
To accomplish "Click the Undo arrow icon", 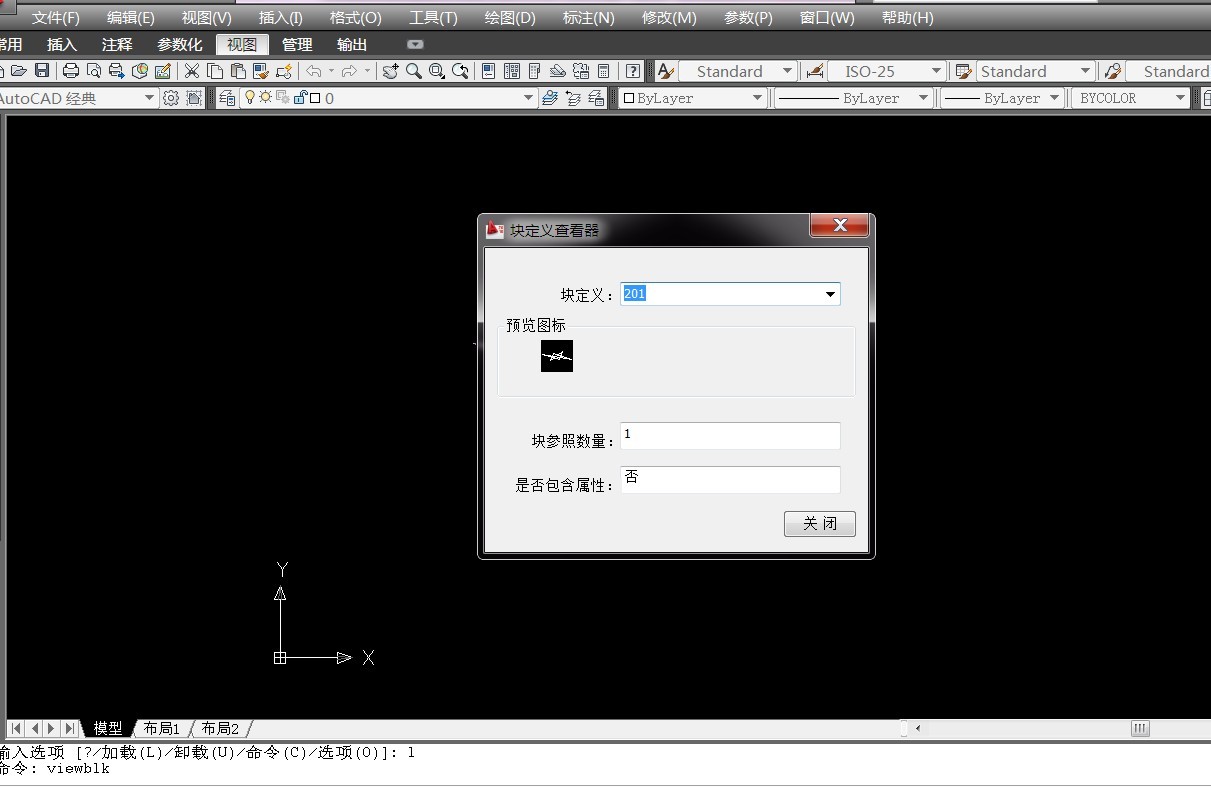I will pos(314,71).
